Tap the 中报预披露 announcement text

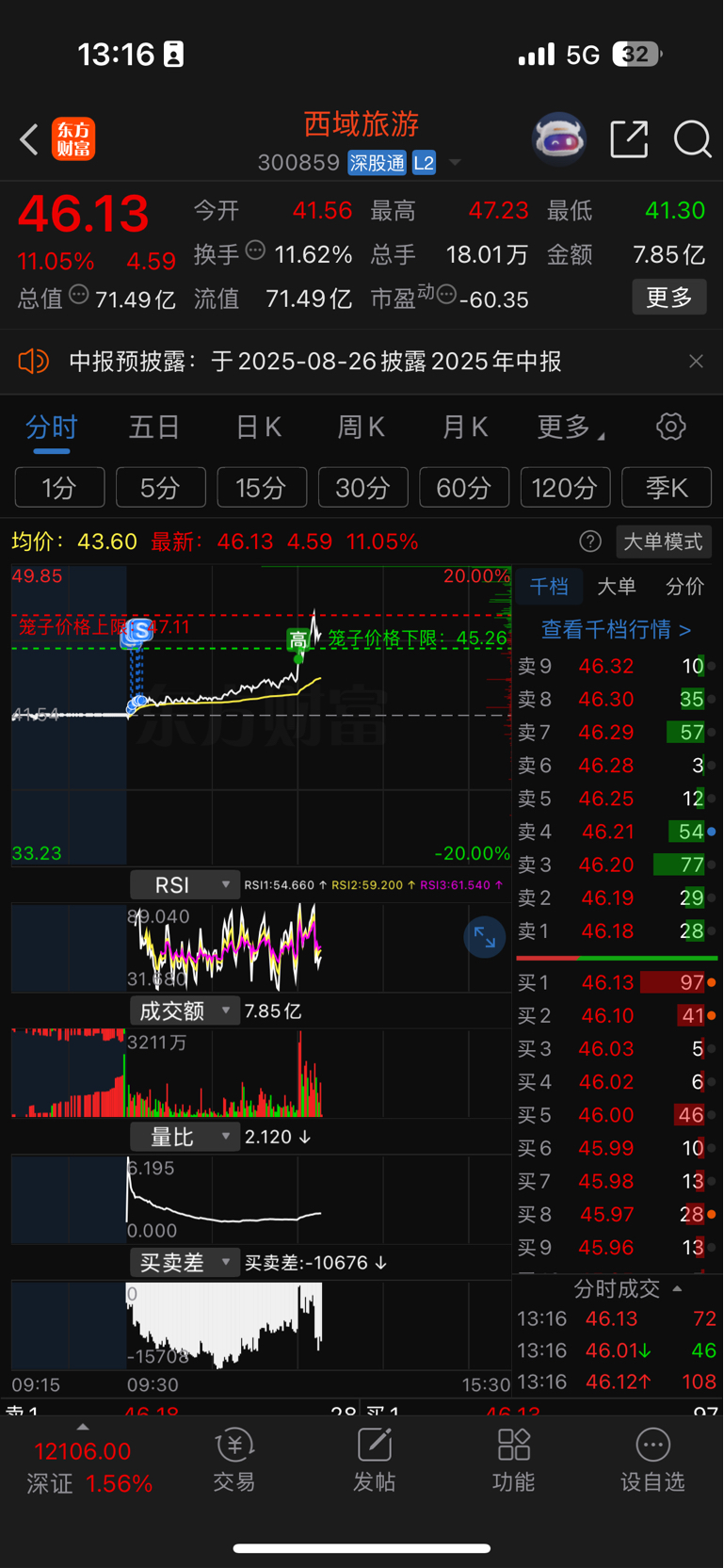[315, 362]
